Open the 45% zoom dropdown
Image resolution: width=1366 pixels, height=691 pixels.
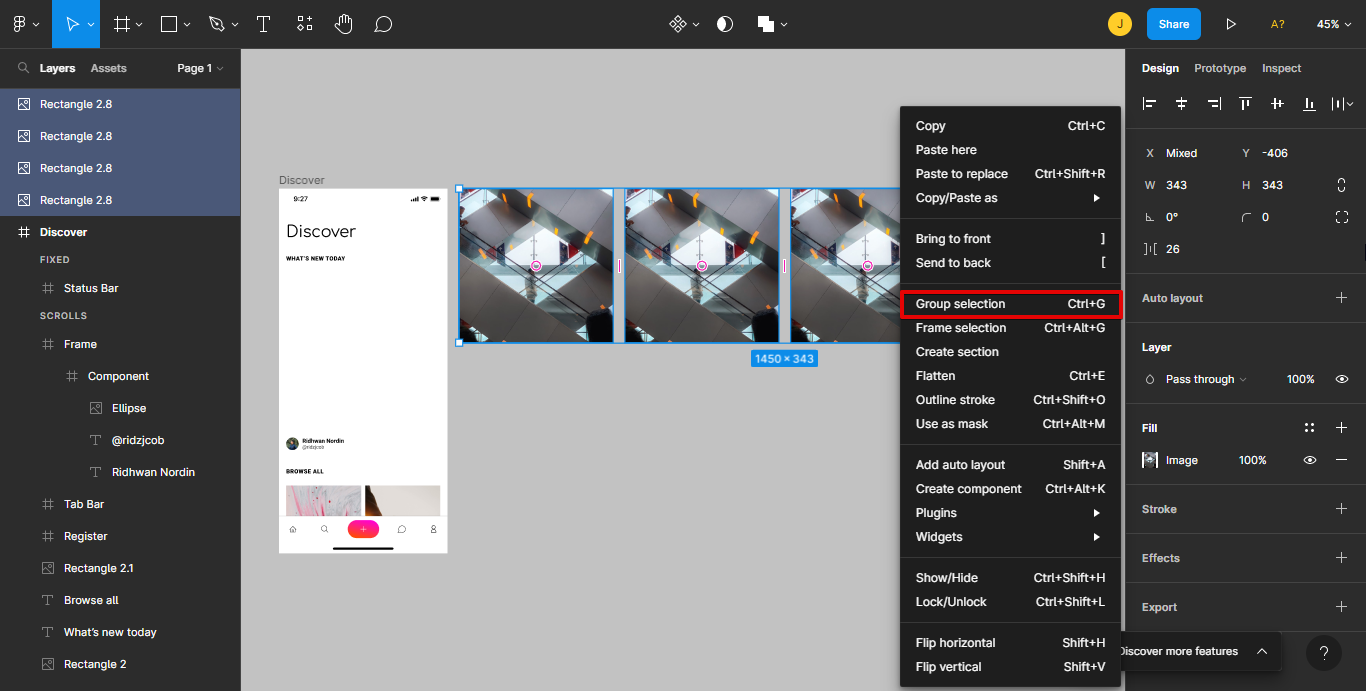1333,24
